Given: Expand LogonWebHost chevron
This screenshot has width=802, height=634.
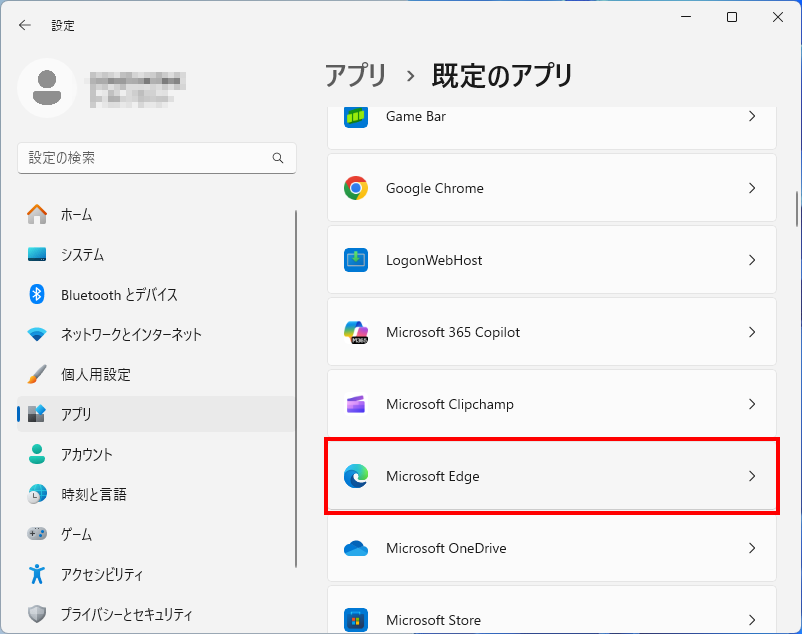Looking at the screenshot, I should tap(752, 260).
